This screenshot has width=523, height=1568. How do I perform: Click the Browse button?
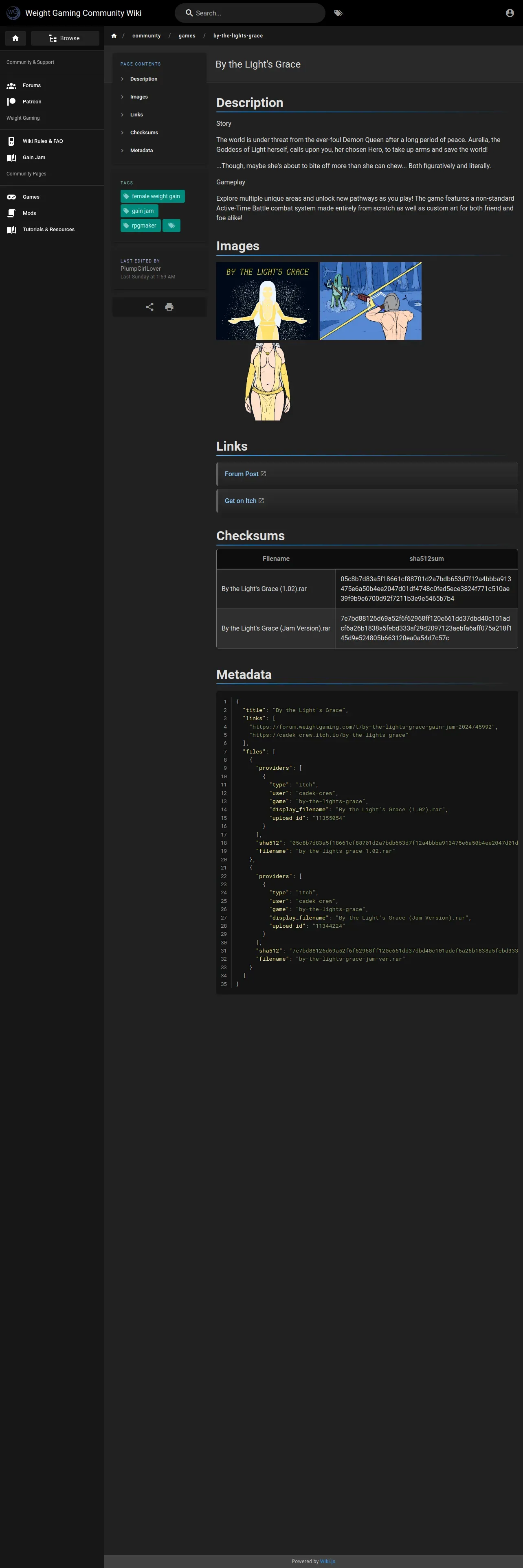(64, 38)
